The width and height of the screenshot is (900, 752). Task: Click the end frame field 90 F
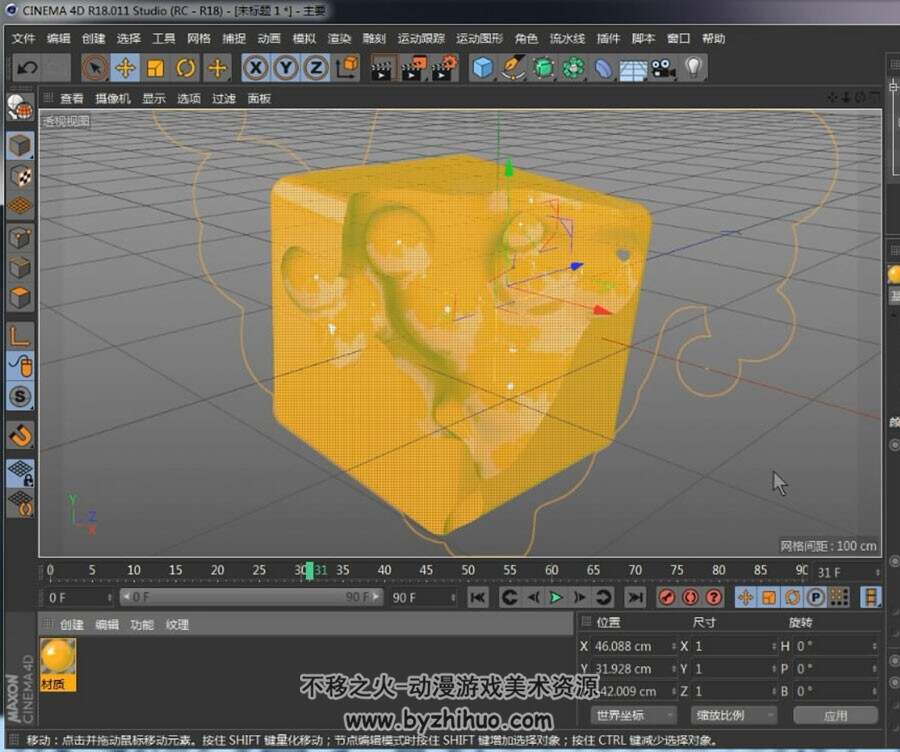click(x=422, y=598)
